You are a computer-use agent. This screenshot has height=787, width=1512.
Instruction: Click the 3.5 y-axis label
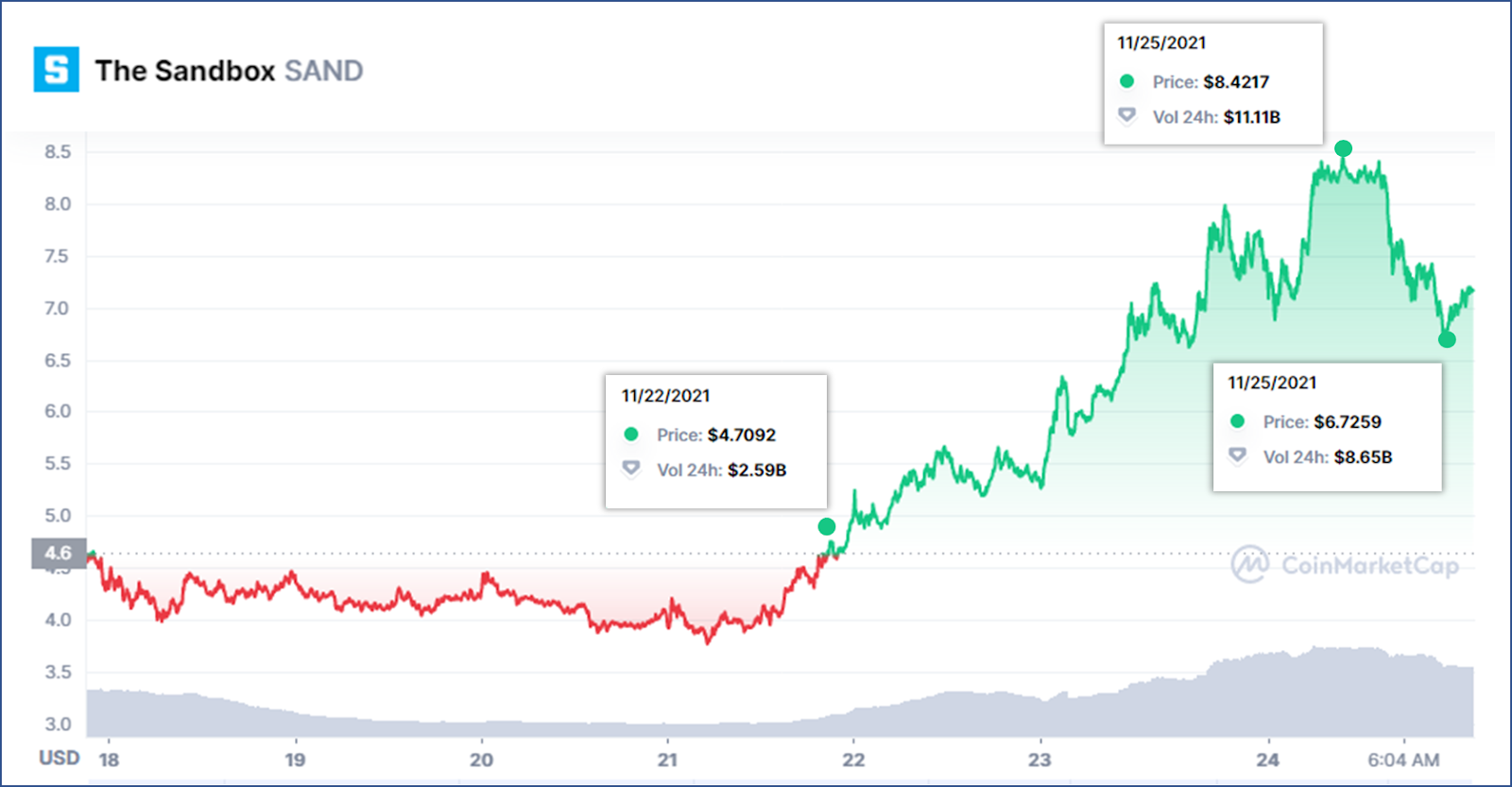tap(58, 672)
